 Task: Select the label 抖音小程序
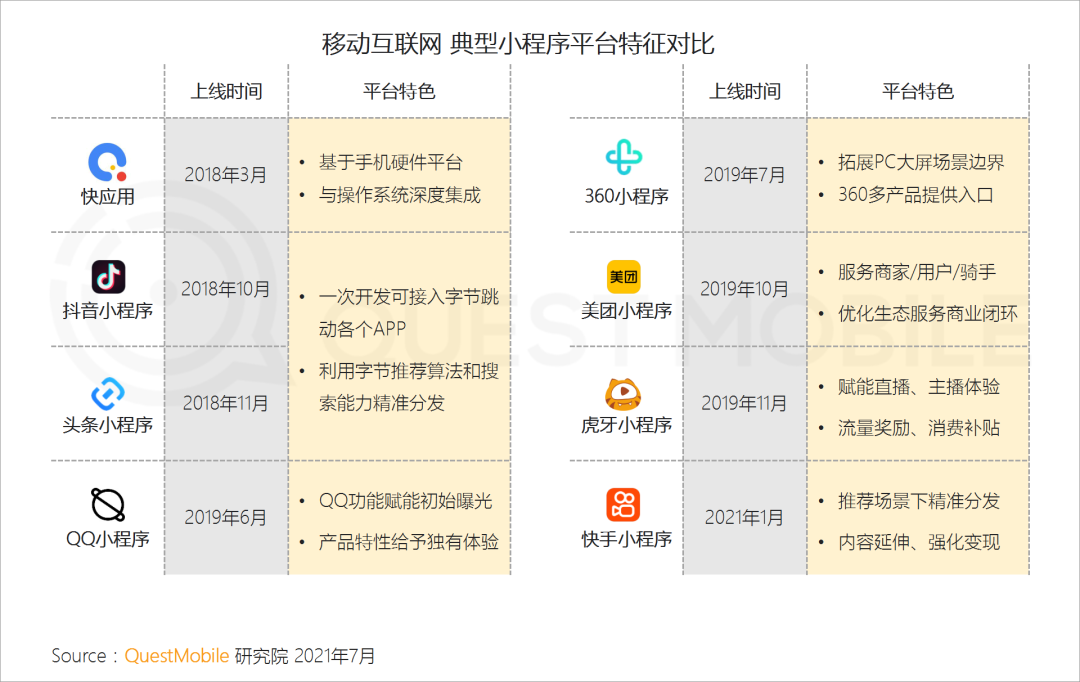(107, 311)
